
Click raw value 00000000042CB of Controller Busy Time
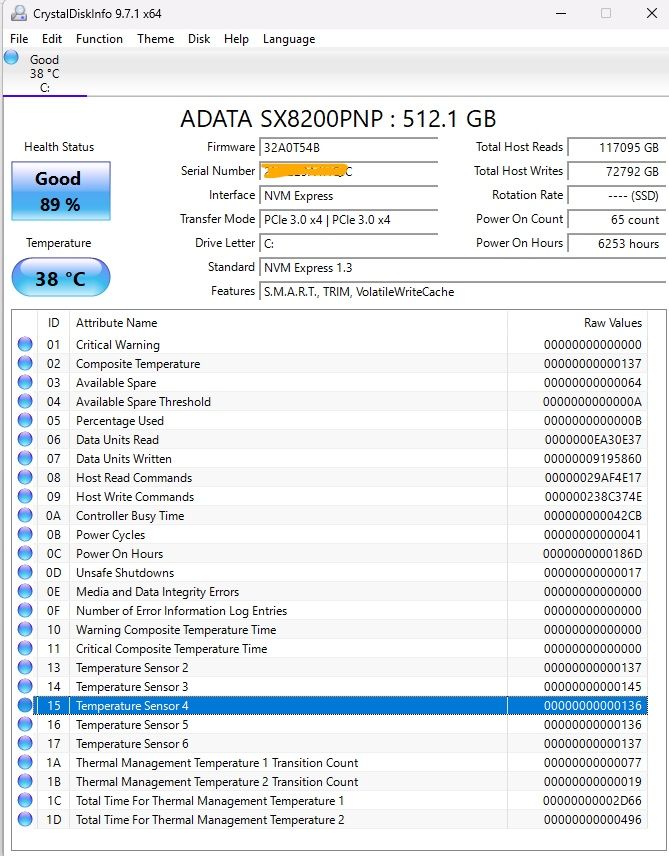tap(593, 515)
